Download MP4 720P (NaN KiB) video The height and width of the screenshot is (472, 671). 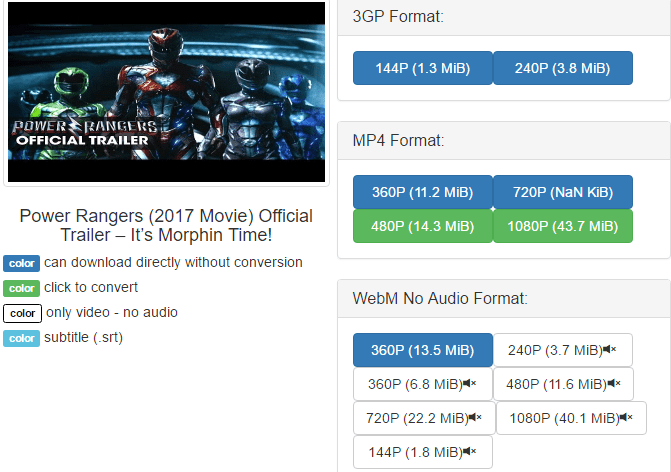563,192
